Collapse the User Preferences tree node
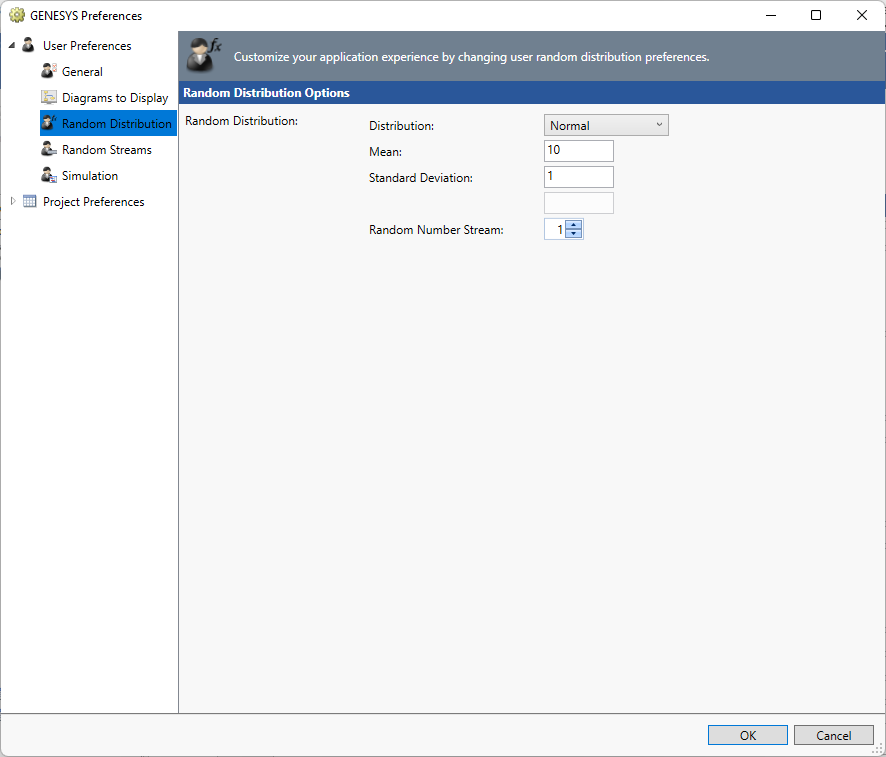The image size is (886, 757). 12,45
